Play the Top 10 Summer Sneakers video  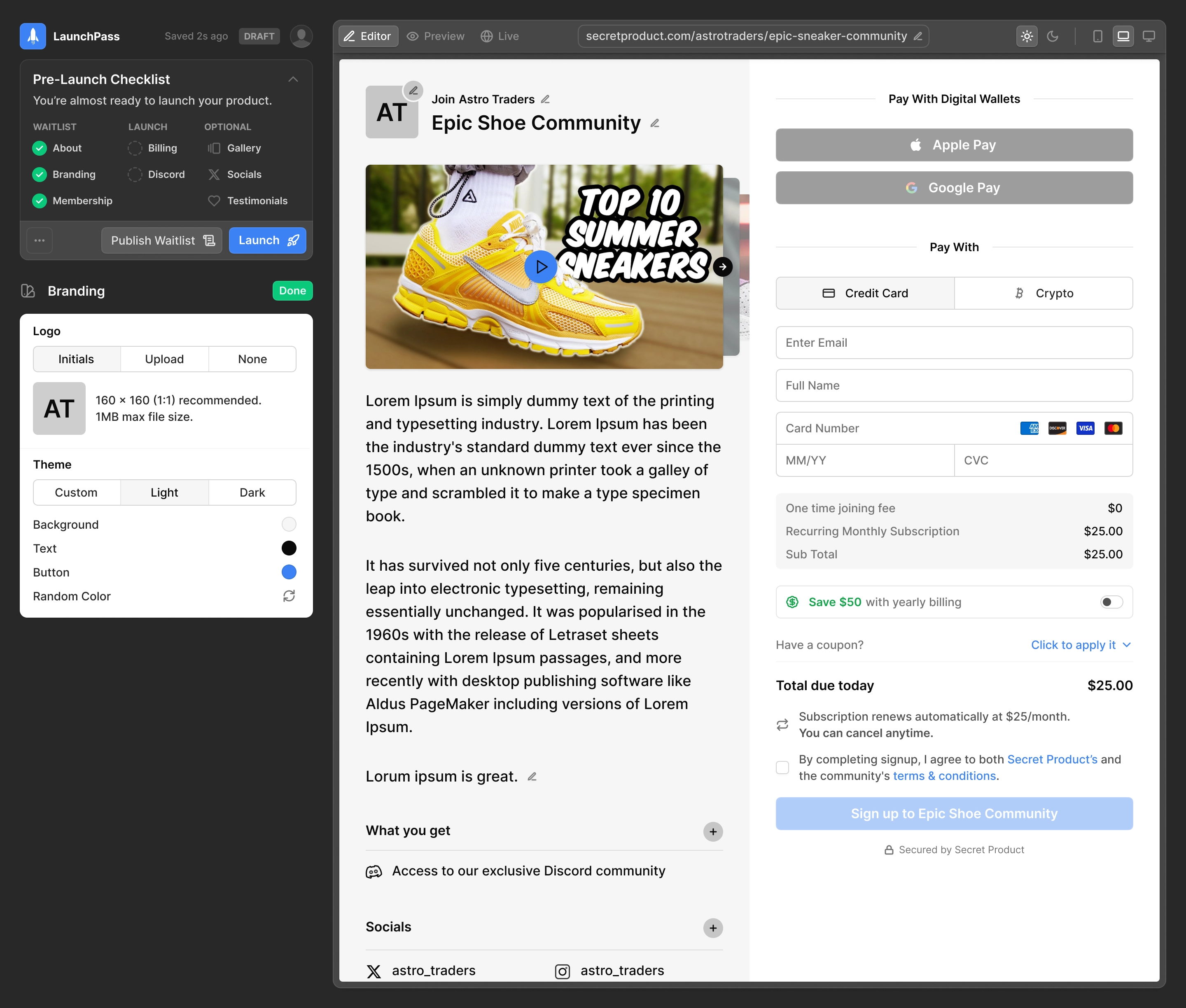(x=541, y=267)
